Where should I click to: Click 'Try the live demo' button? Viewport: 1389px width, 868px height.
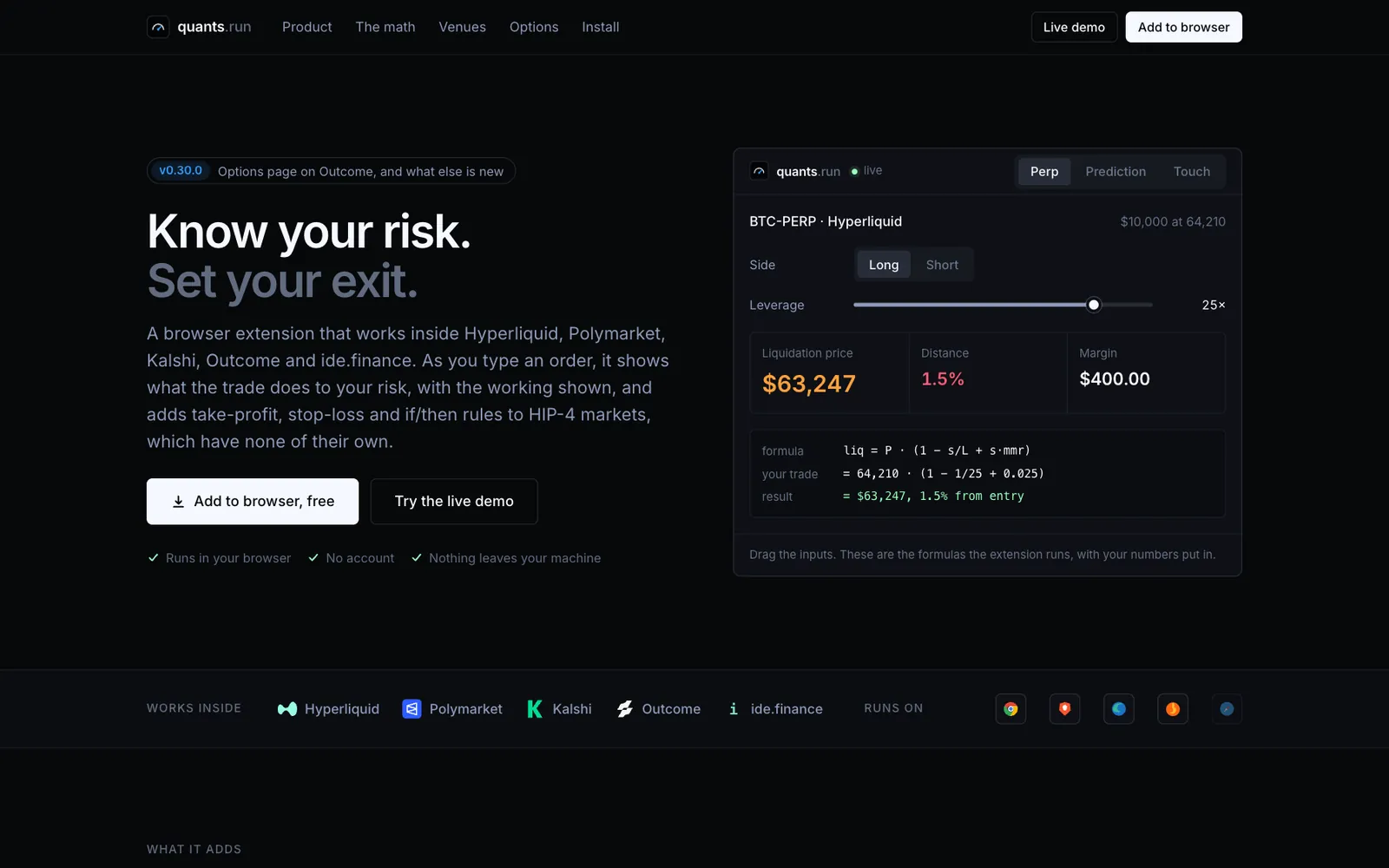[454, 501]
